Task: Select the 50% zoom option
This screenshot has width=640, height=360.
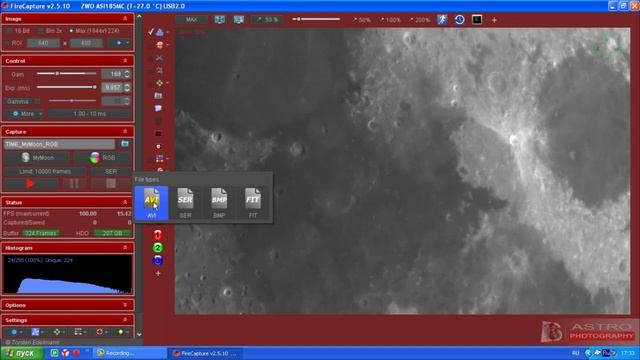Action: pyautogui.click(x=362, y=20)
